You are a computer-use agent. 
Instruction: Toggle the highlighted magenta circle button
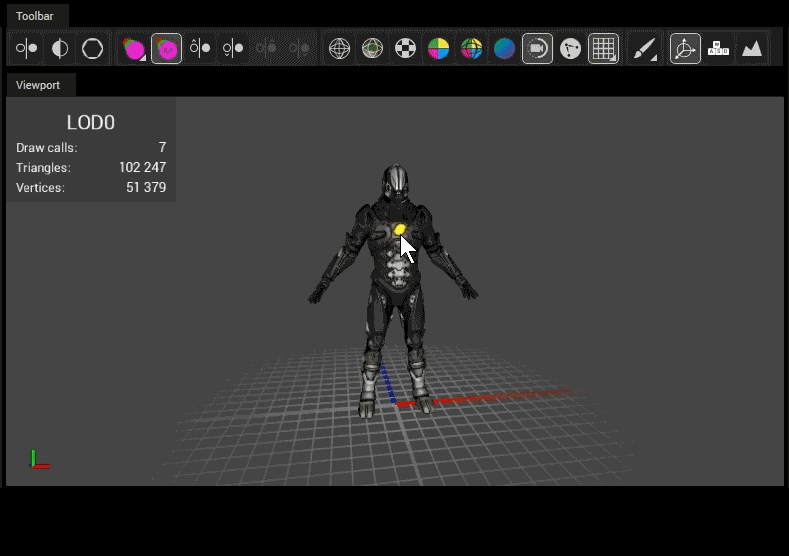point(166,48)
